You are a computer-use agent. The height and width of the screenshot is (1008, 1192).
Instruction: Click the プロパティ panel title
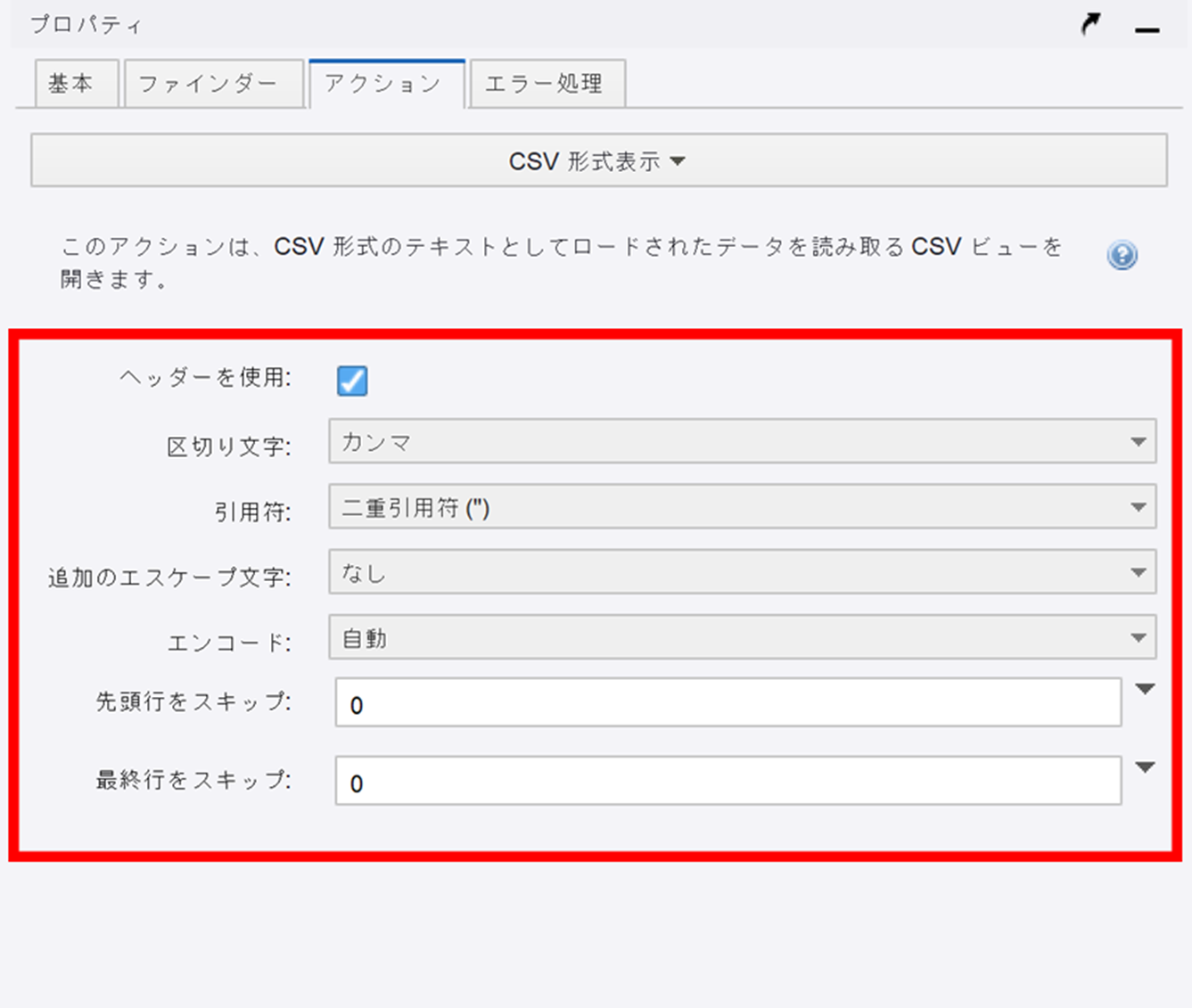click(x=86, y=25)
